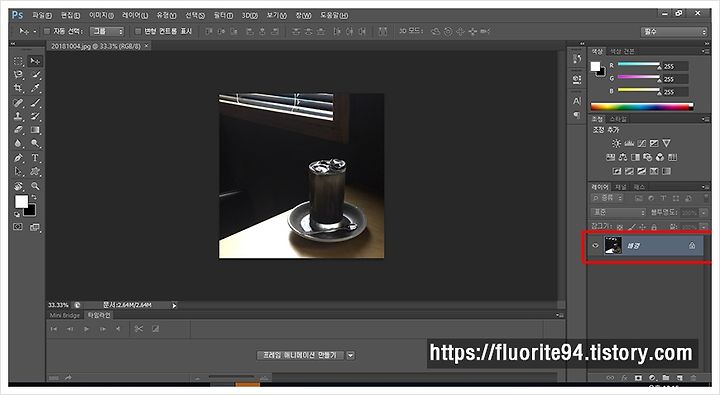Open the 필수 workspace dropdown
The width and height of the screenshot is (720, 395).
(x=674, y=32)
